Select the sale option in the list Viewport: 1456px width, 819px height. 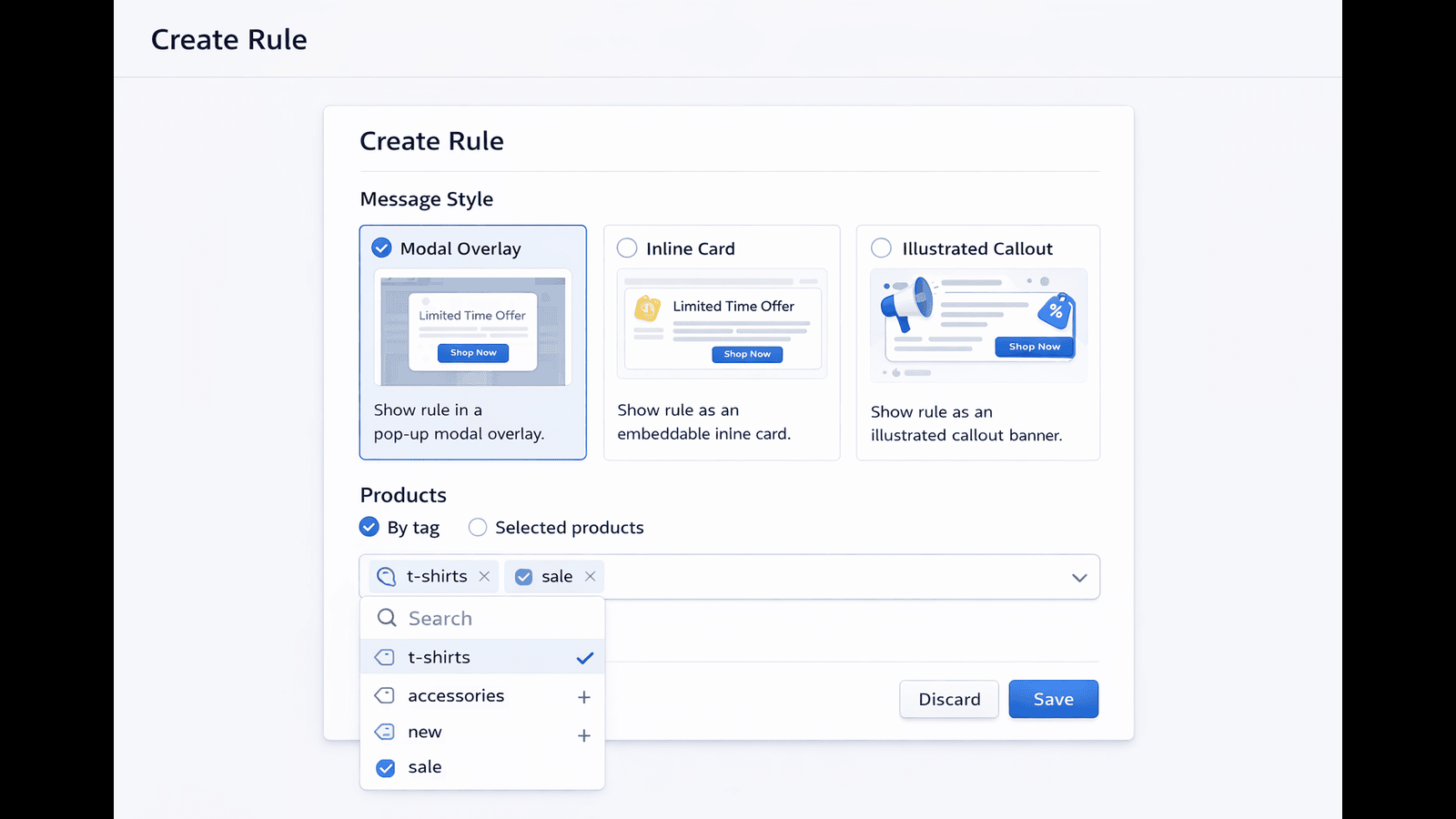(482, 767)
